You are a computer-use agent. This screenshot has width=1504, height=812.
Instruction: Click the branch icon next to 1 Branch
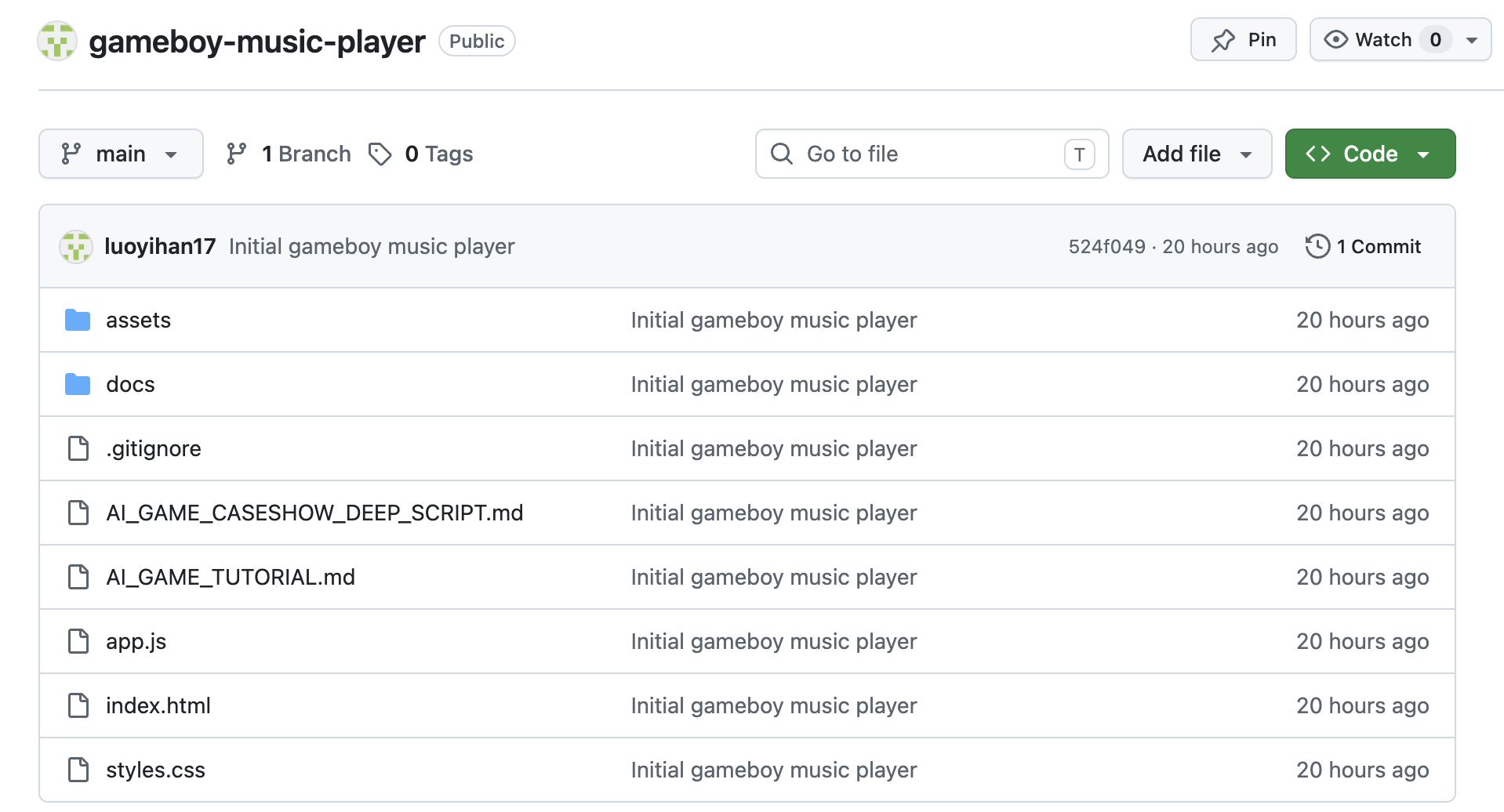pos(236,154)
